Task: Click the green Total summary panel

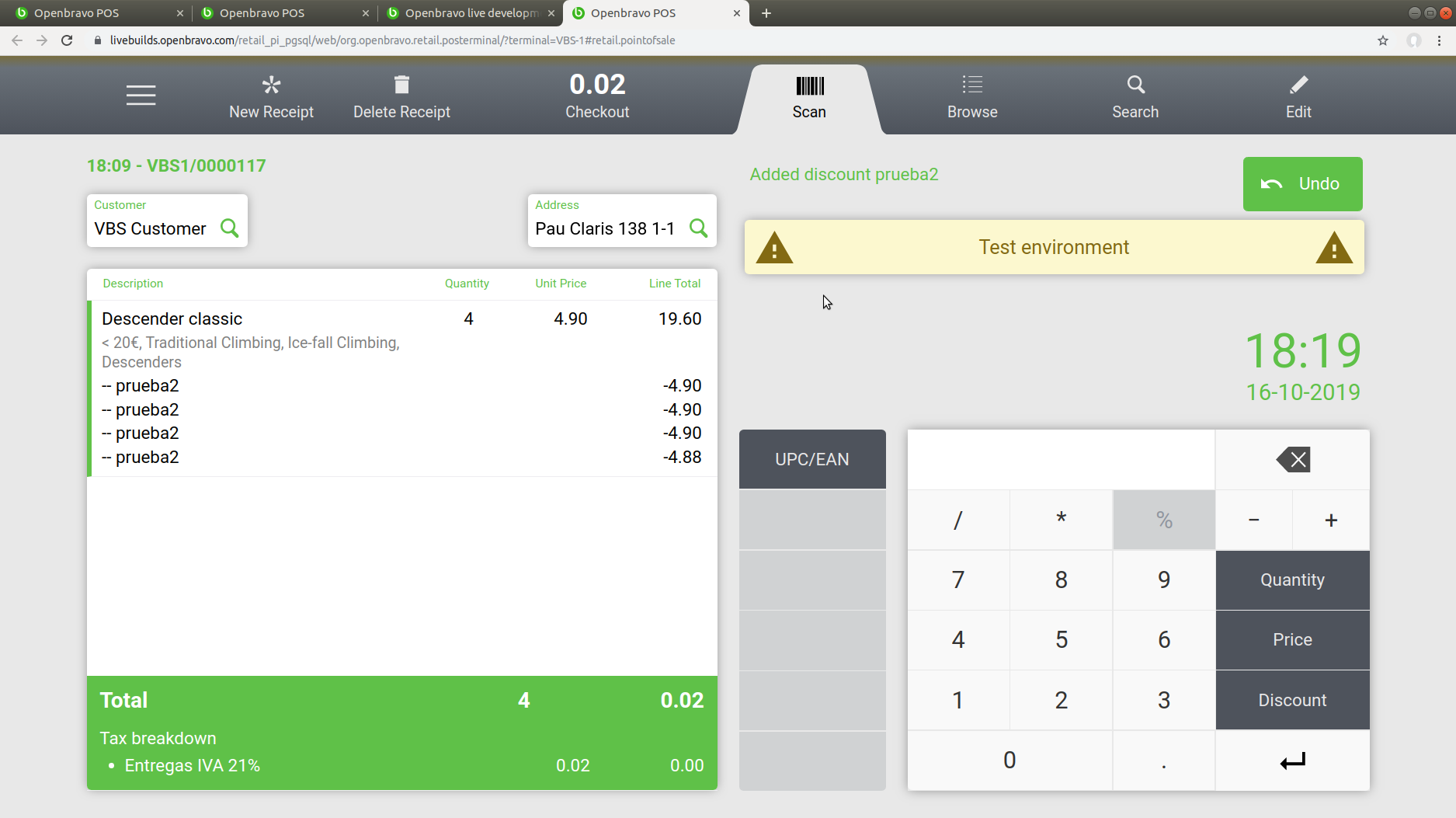Action: [x=402, y=733]
